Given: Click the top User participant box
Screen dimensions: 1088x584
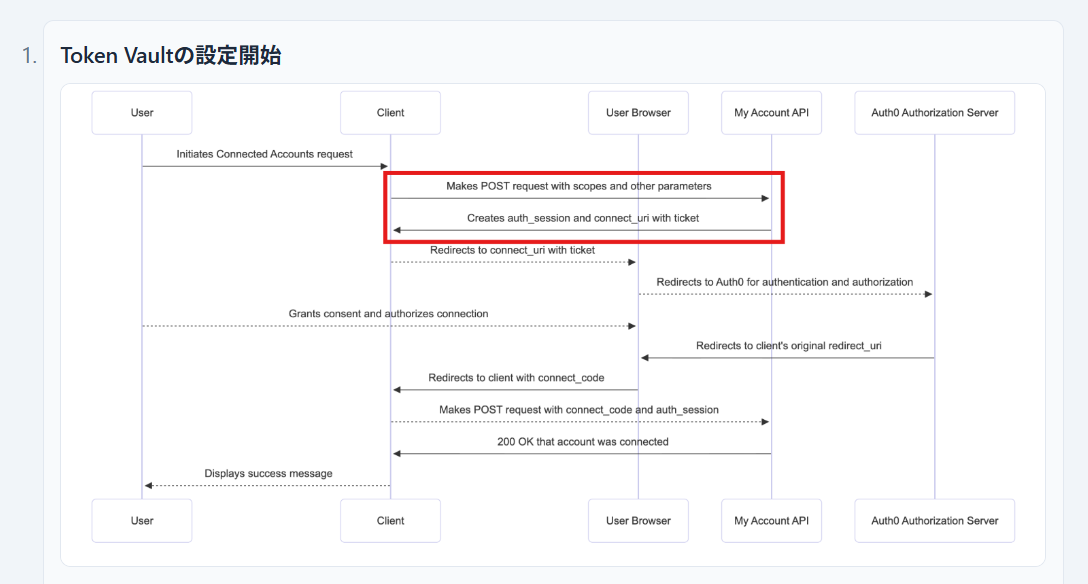Looking at the screenshot, I should (142, 113).
